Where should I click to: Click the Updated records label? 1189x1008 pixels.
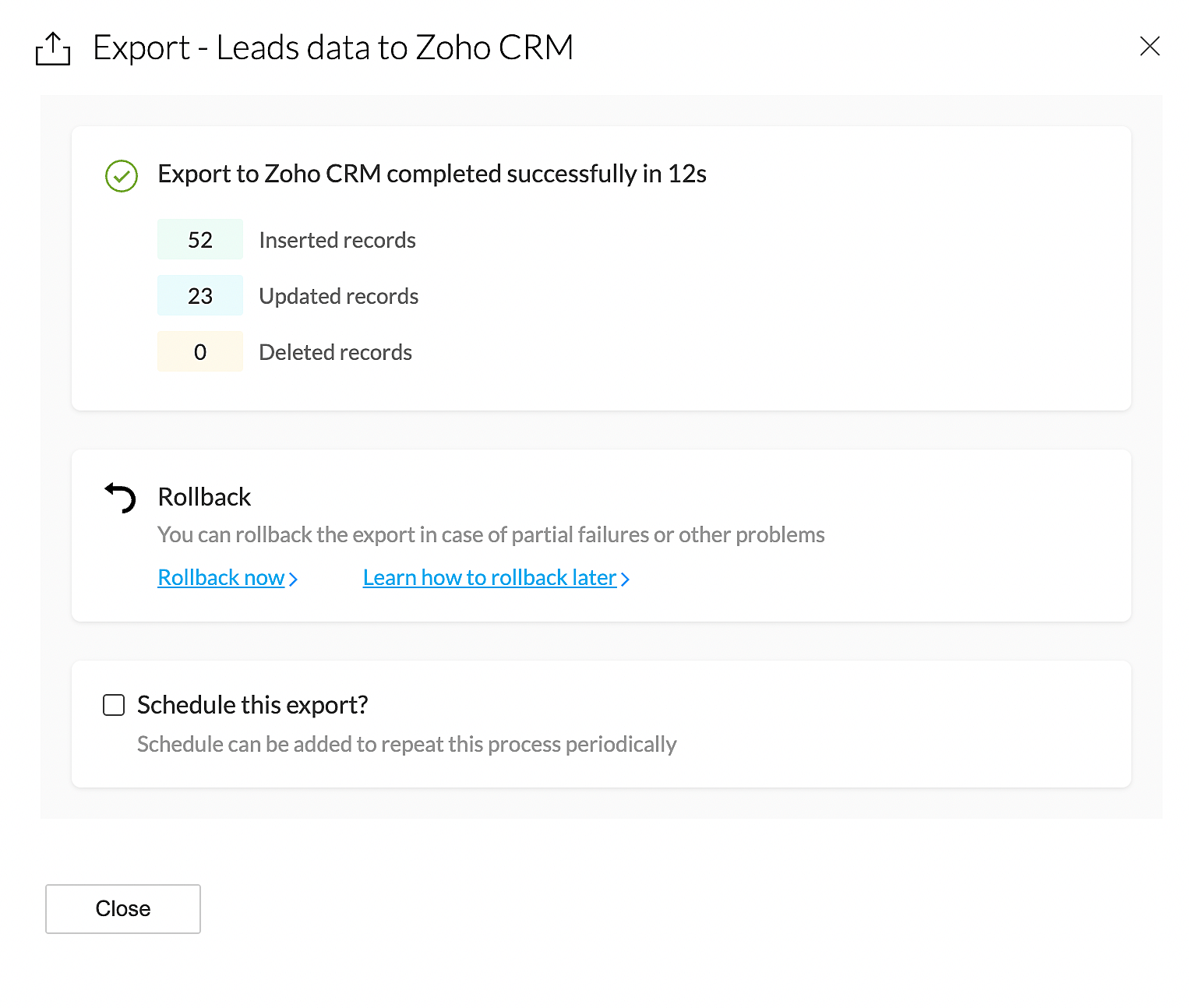pos(339,296)
